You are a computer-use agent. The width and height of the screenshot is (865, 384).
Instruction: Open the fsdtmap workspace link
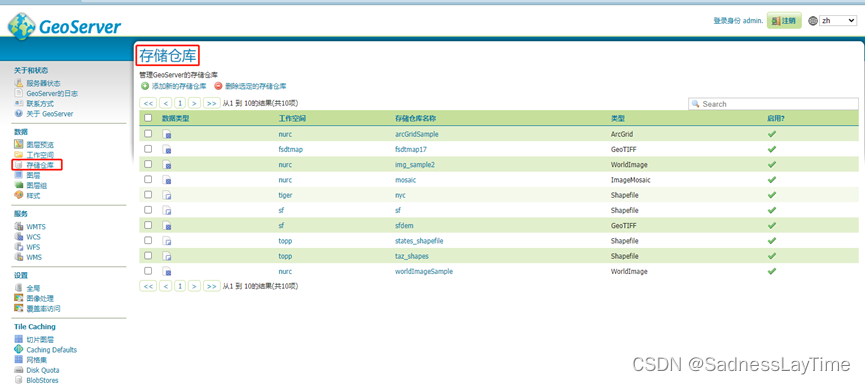[291, 150]
